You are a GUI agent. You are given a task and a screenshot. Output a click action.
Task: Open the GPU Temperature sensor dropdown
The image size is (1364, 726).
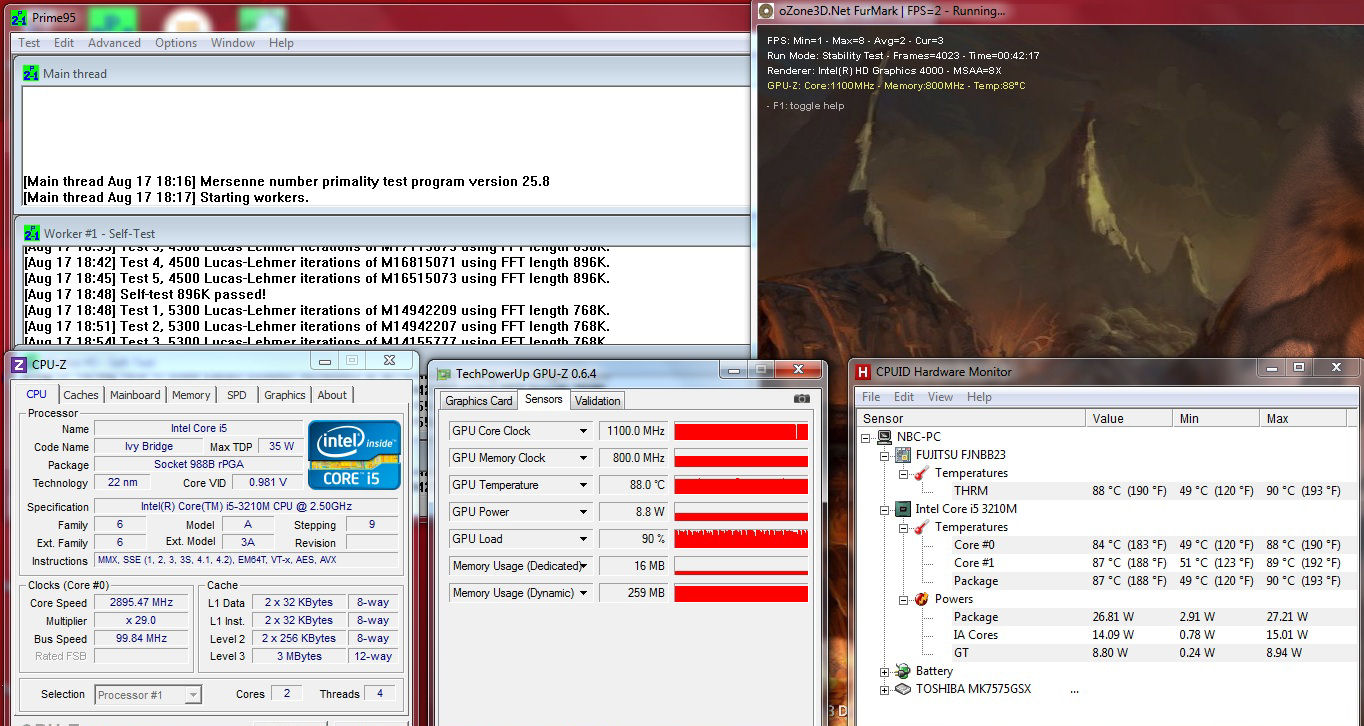coord(584,485)
